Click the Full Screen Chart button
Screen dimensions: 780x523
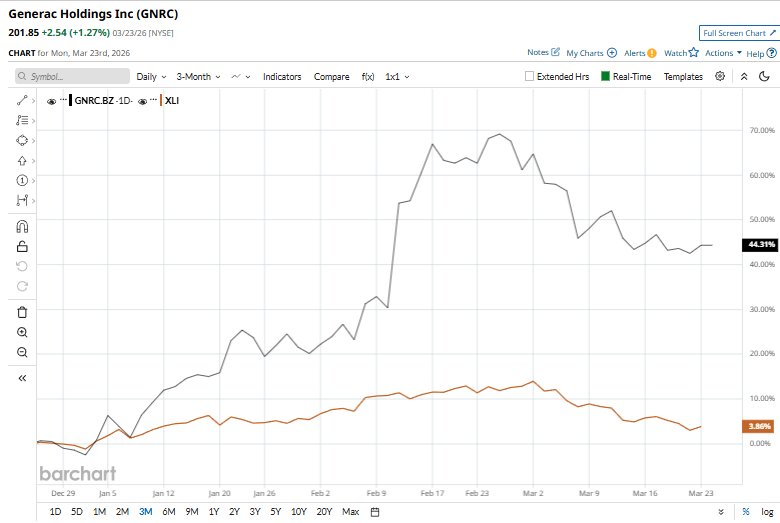click(739, 33)
